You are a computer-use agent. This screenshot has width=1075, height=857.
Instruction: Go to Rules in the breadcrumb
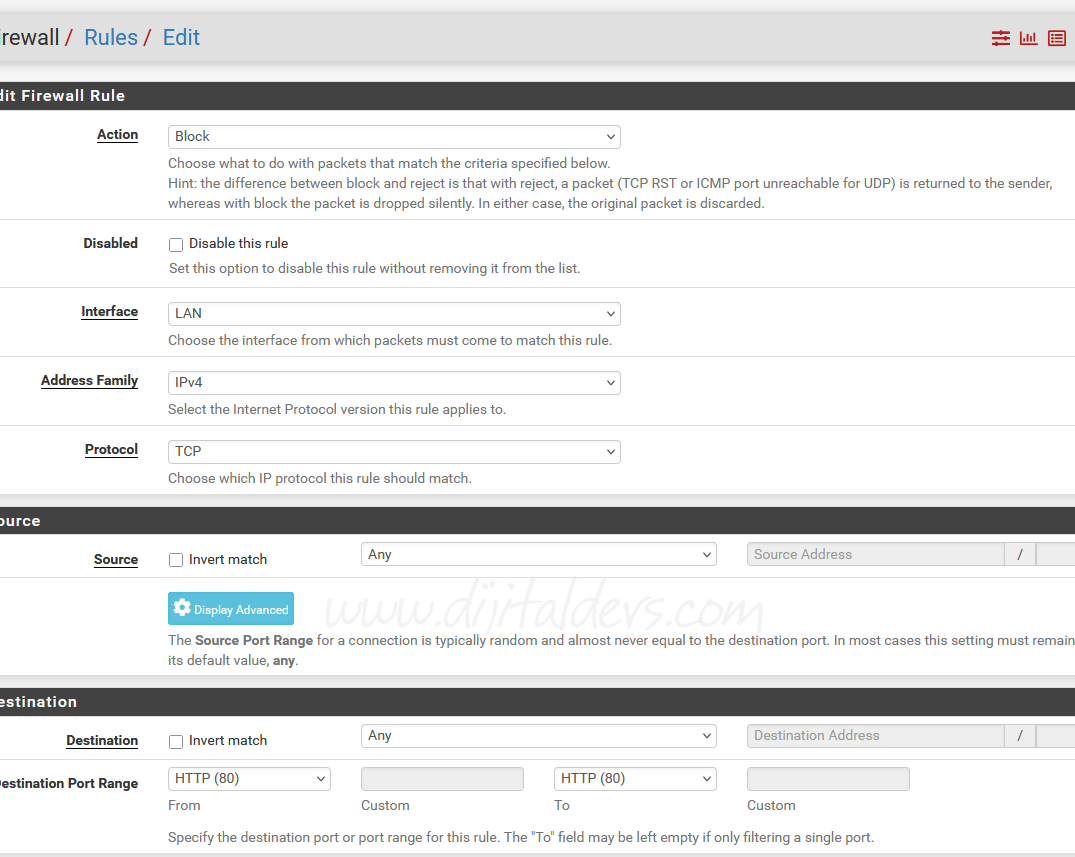[110, 38]
